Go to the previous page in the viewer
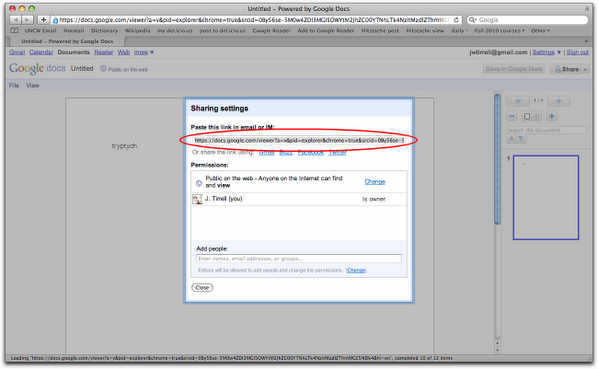 click(518, 101)
